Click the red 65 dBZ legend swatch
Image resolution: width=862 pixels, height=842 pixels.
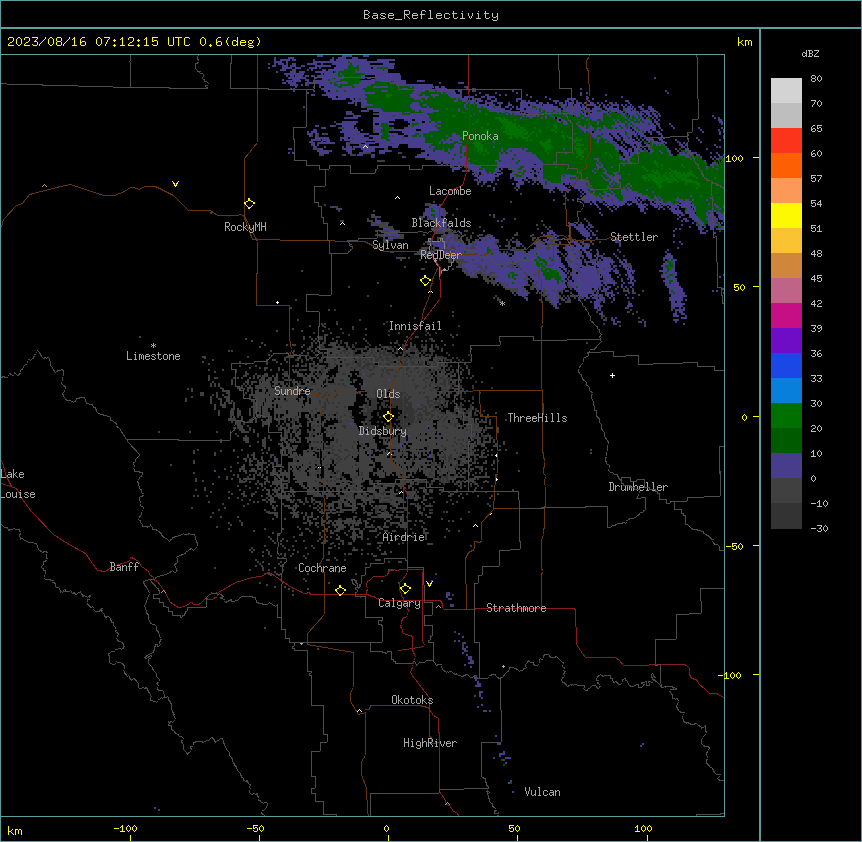786,141
